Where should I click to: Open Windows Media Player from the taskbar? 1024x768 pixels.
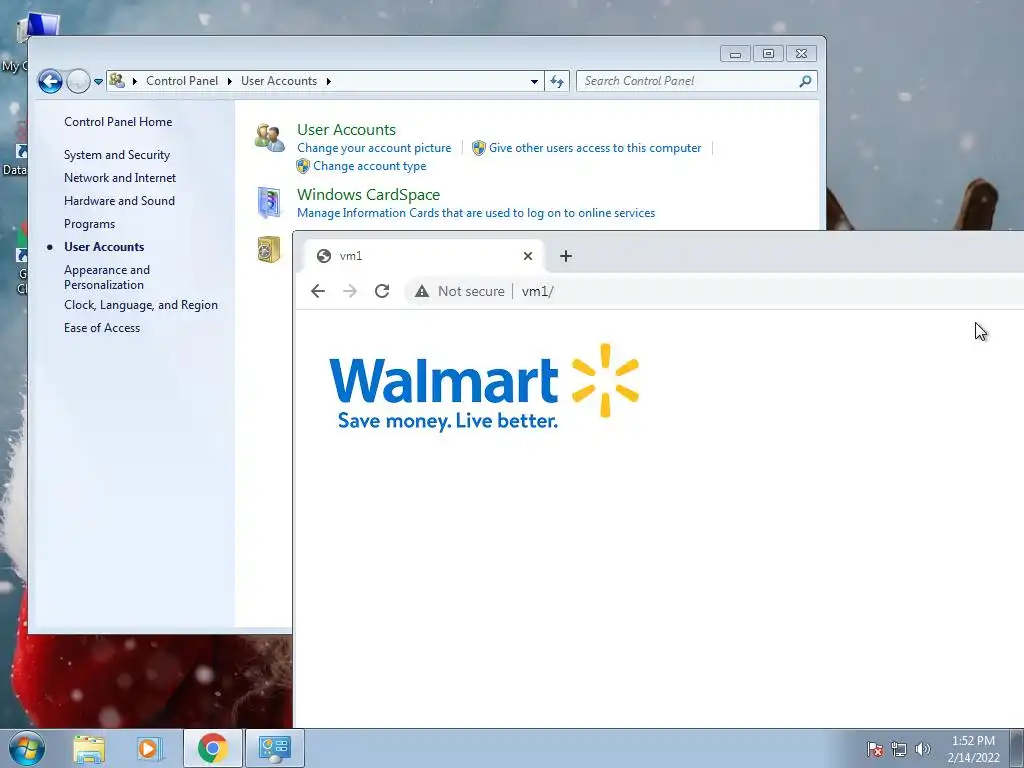tap(150, 749)
